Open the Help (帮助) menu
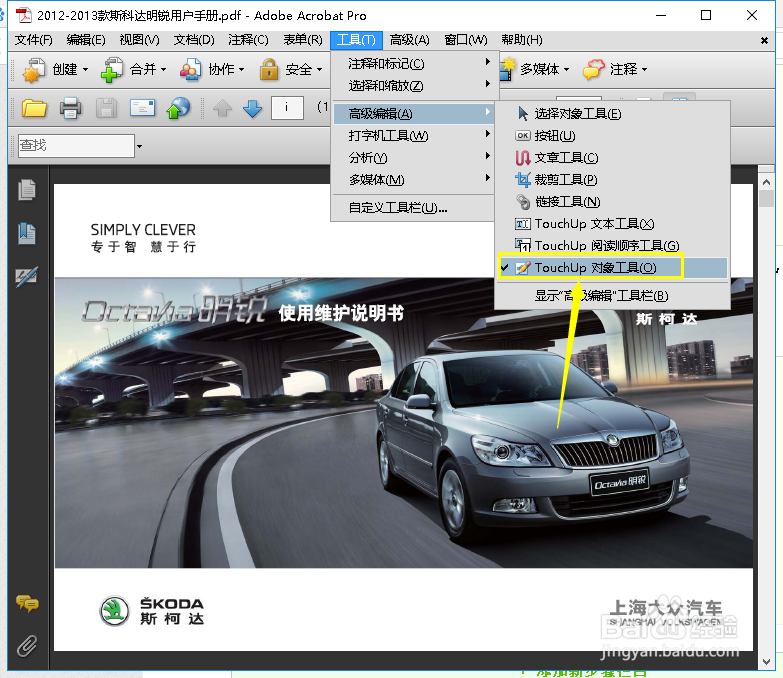The image size is (783, 678). [x=522, y=40]
